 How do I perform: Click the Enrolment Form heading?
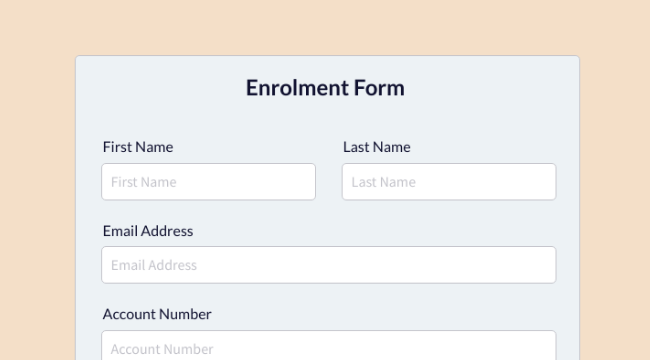[x=325, y=88]
